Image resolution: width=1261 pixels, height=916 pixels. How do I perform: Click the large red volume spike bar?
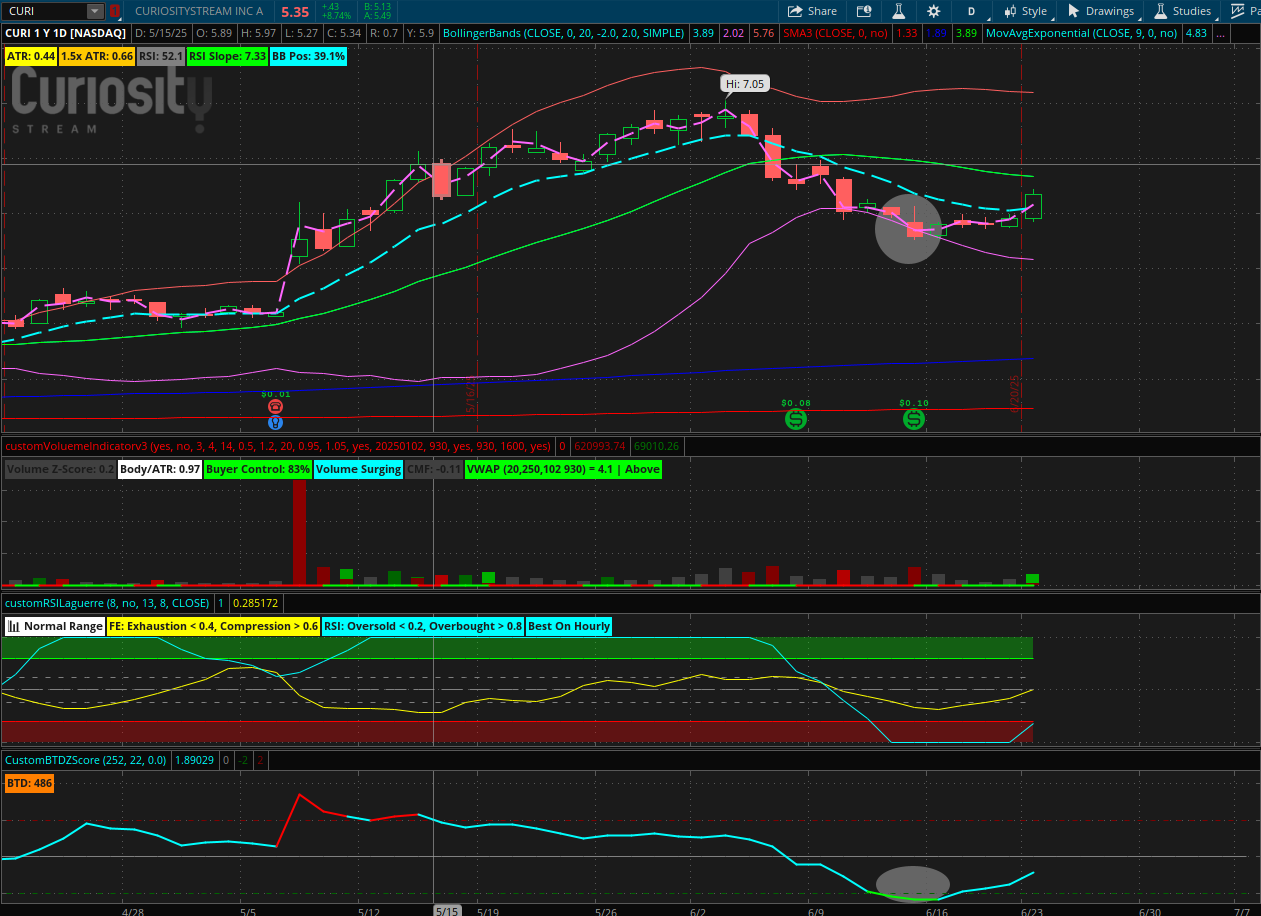point(299,531)
